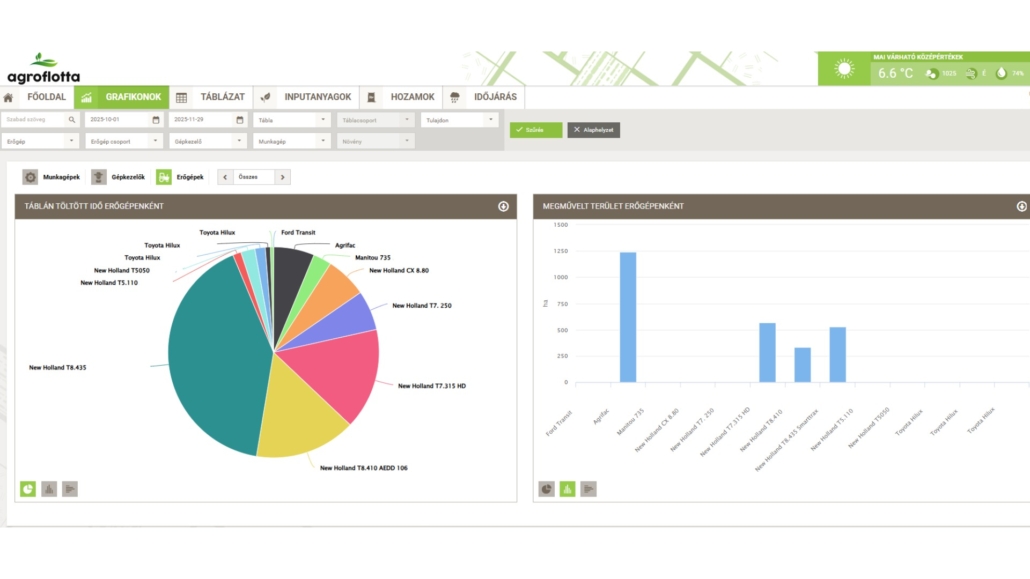Switch left chart to bar view

(49, 489)
